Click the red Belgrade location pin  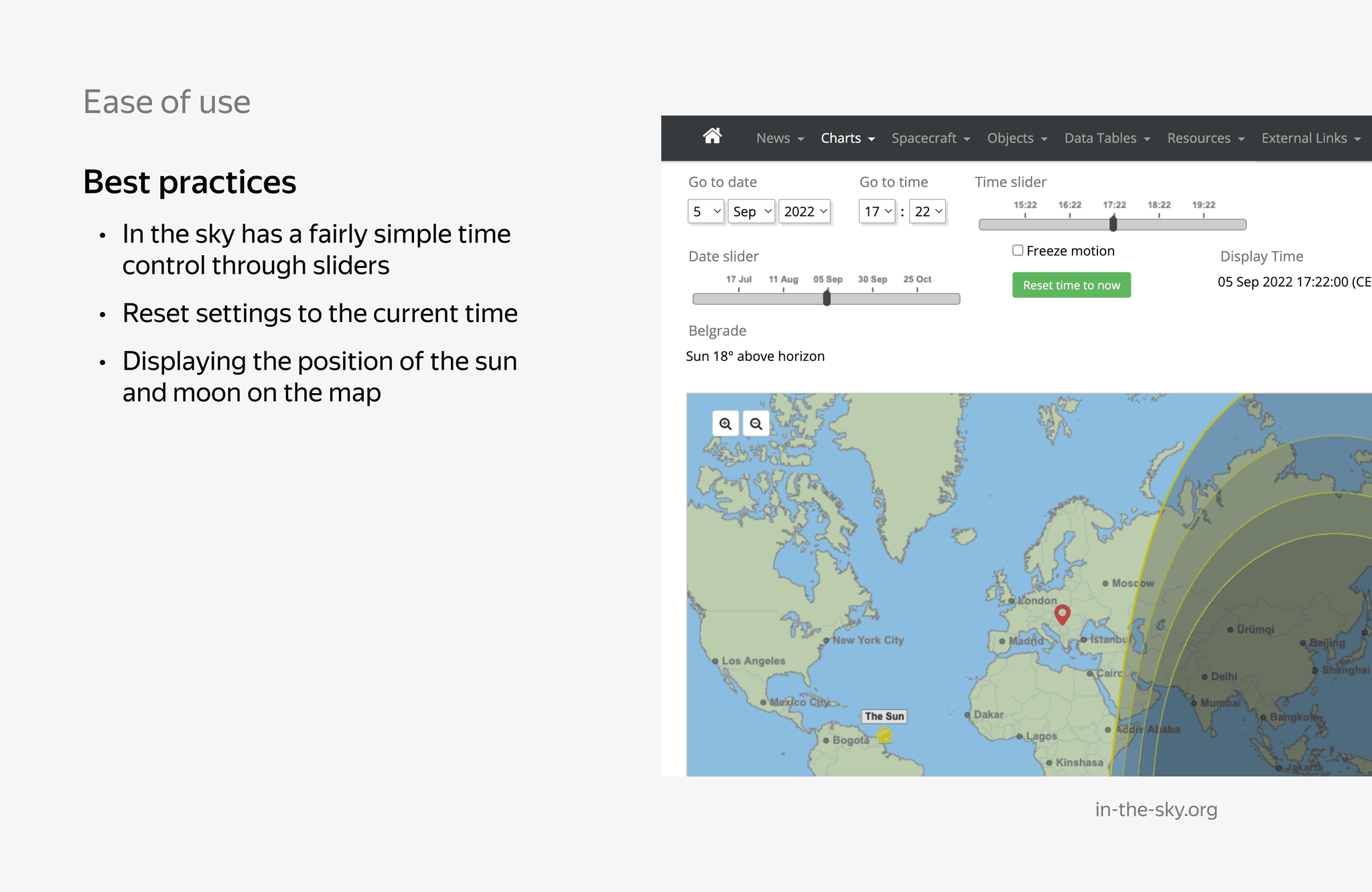coord(1062,613)
